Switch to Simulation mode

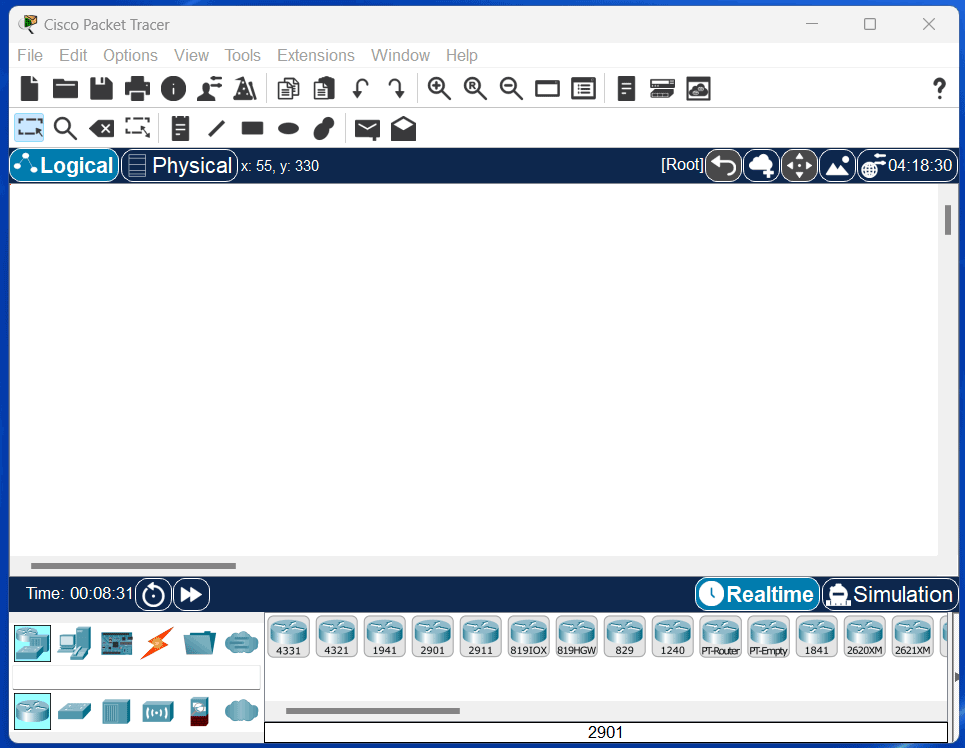pyautogui.click(x=890, y=594)
